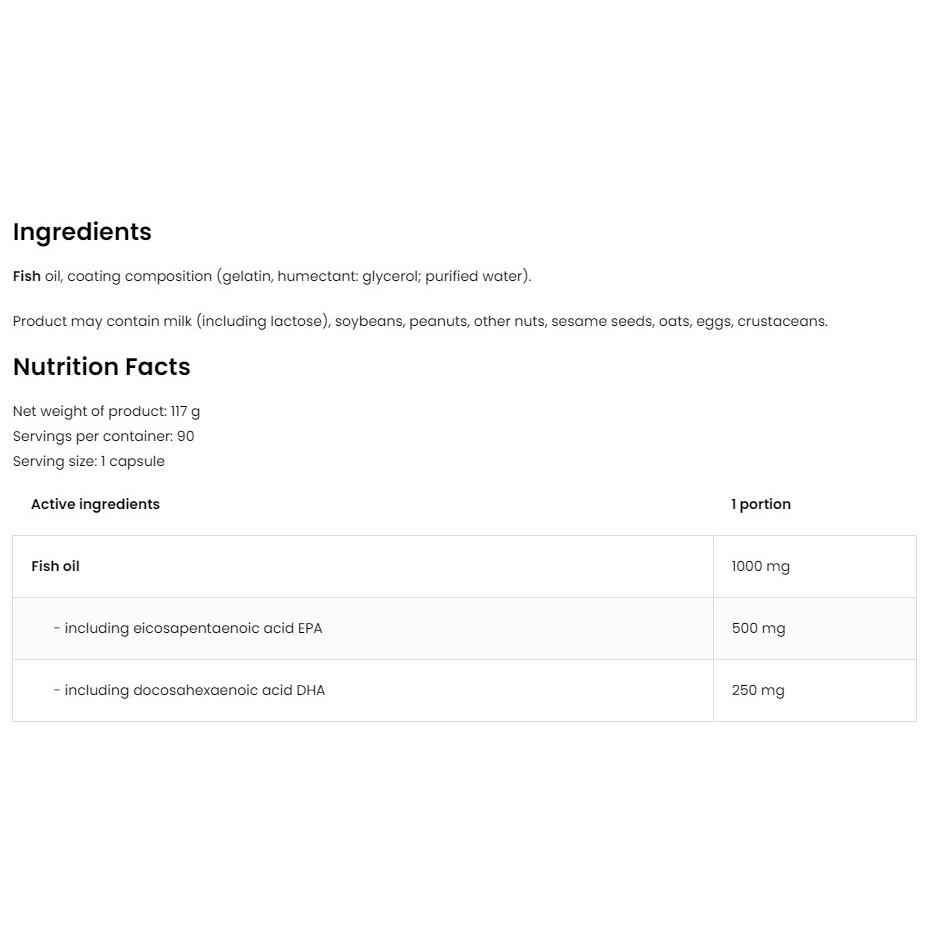This screenshot has width=931, height=931.
Task: Select the bold word Fish in ingredients
Action: (x=27, y=276)
